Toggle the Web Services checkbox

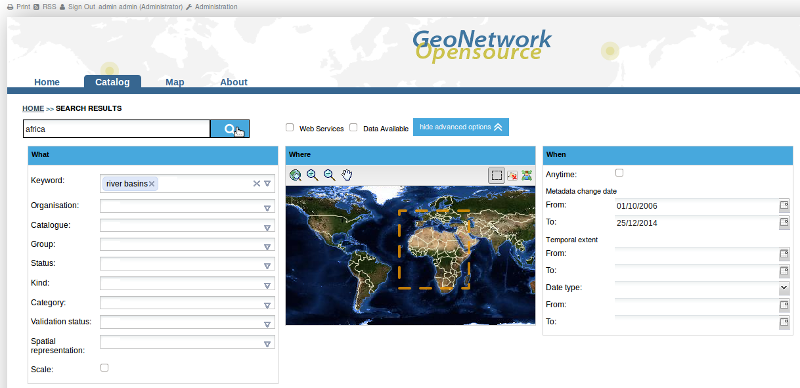coord(290,127)
